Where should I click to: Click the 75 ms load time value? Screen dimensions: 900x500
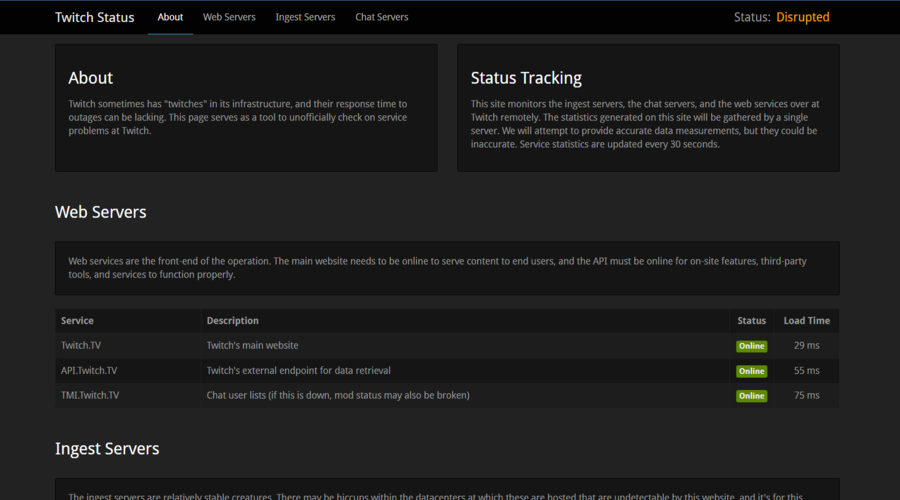tap(806, 396)
